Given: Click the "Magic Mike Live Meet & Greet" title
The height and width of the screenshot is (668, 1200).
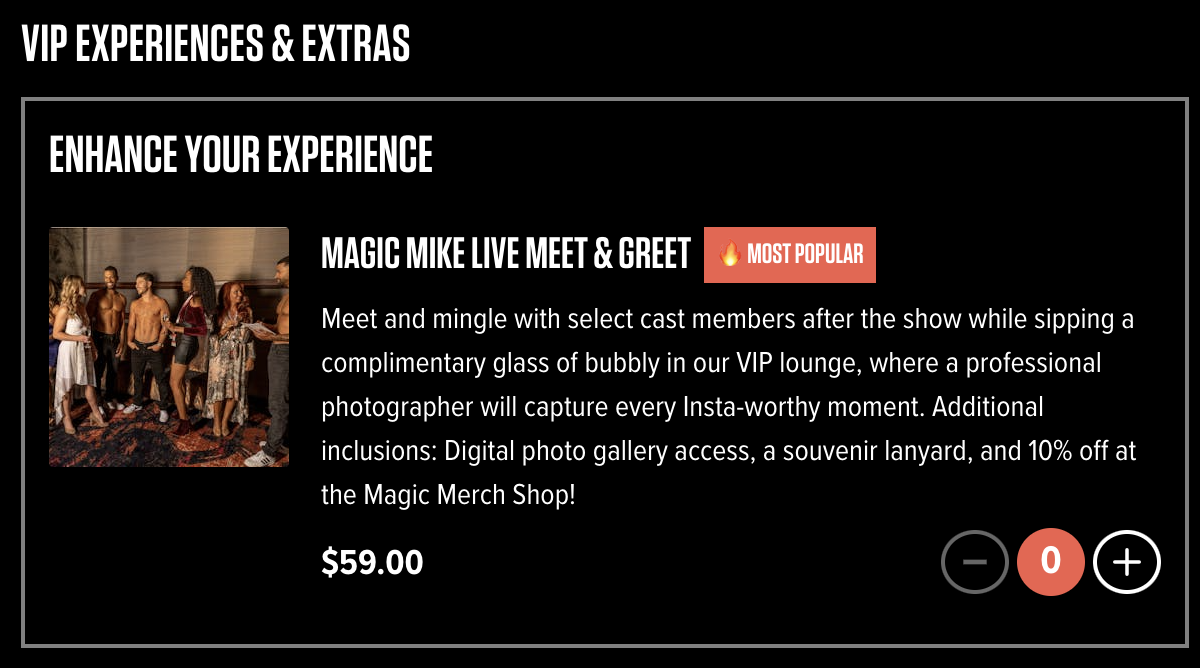Looking at the screenshot, I should [x=505, y=254].
